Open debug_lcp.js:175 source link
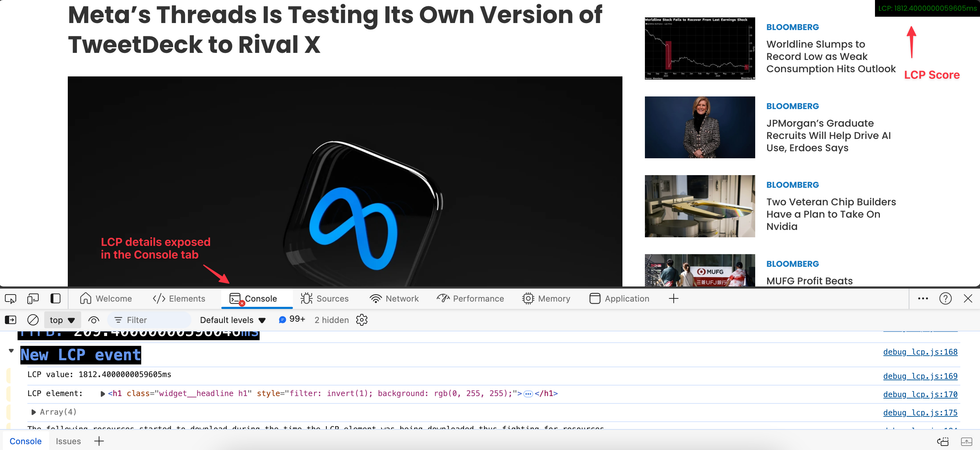This screenshot has height=450, width=980. click(920, 412)
